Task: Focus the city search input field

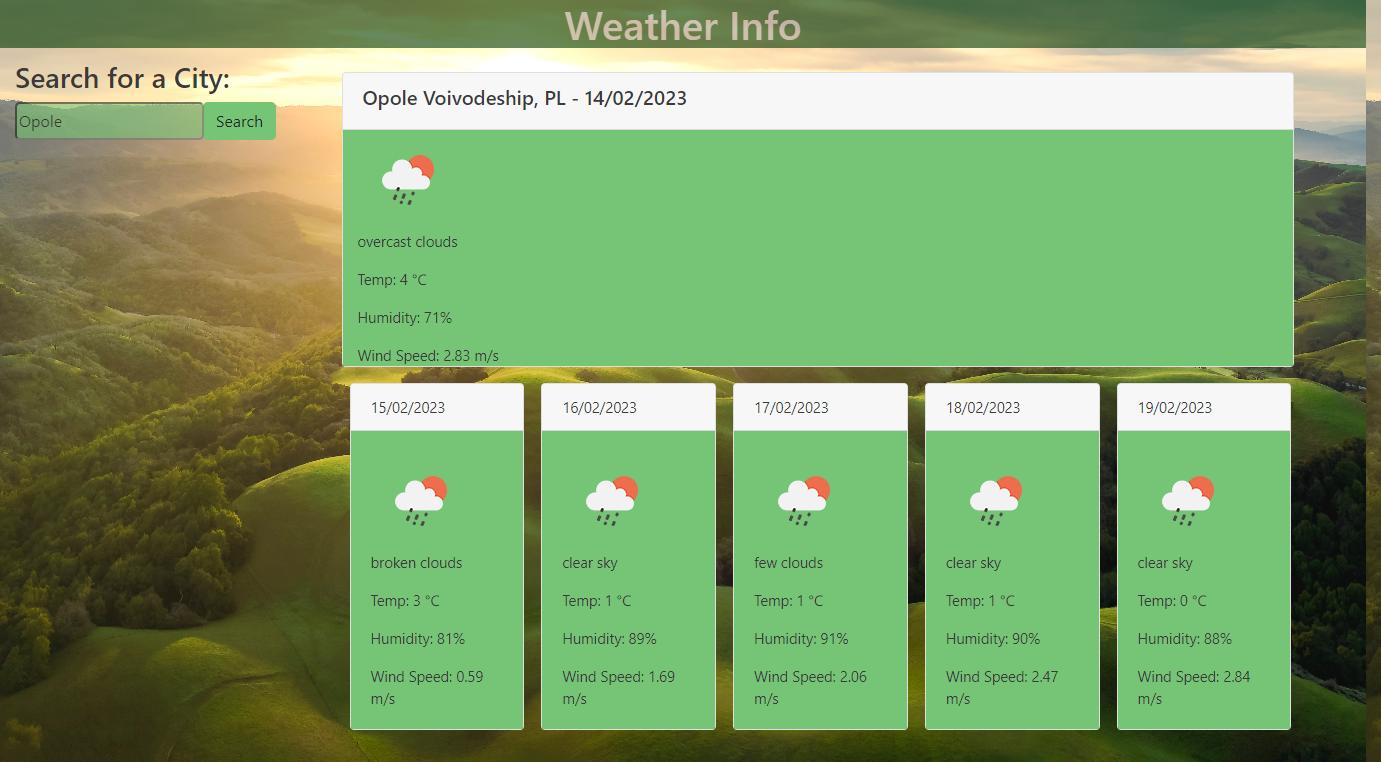Action: coord(109,121)
